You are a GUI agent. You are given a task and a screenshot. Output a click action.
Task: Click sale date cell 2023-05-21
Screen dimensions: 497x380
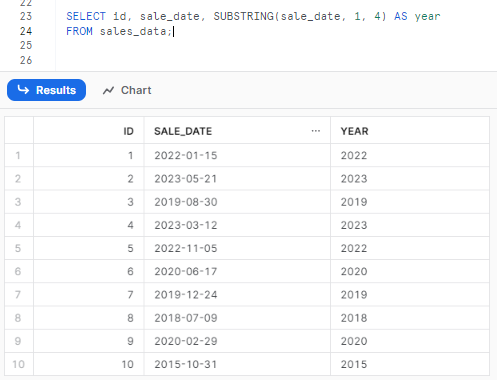(237, 179)
